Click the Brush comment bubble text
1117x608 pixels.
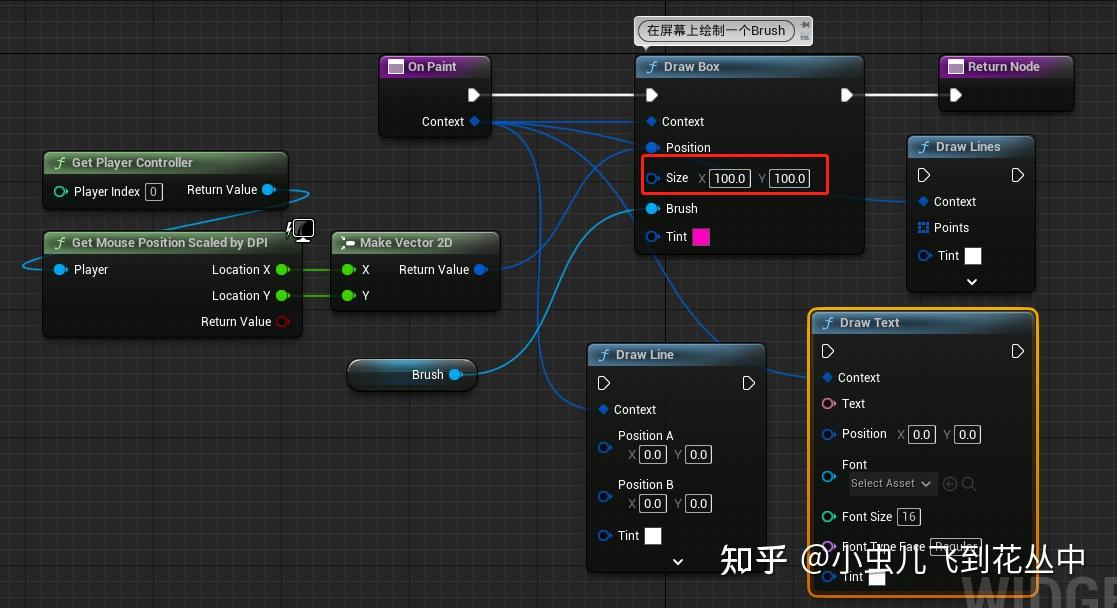(716, 31)
